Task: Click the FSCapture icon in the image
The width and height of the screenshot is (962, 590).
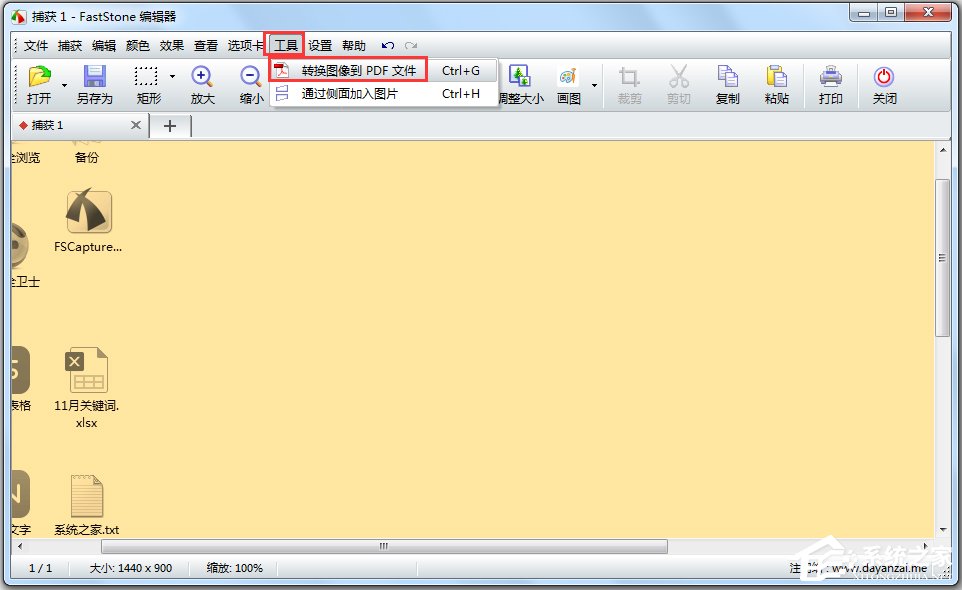Action: 89,210
